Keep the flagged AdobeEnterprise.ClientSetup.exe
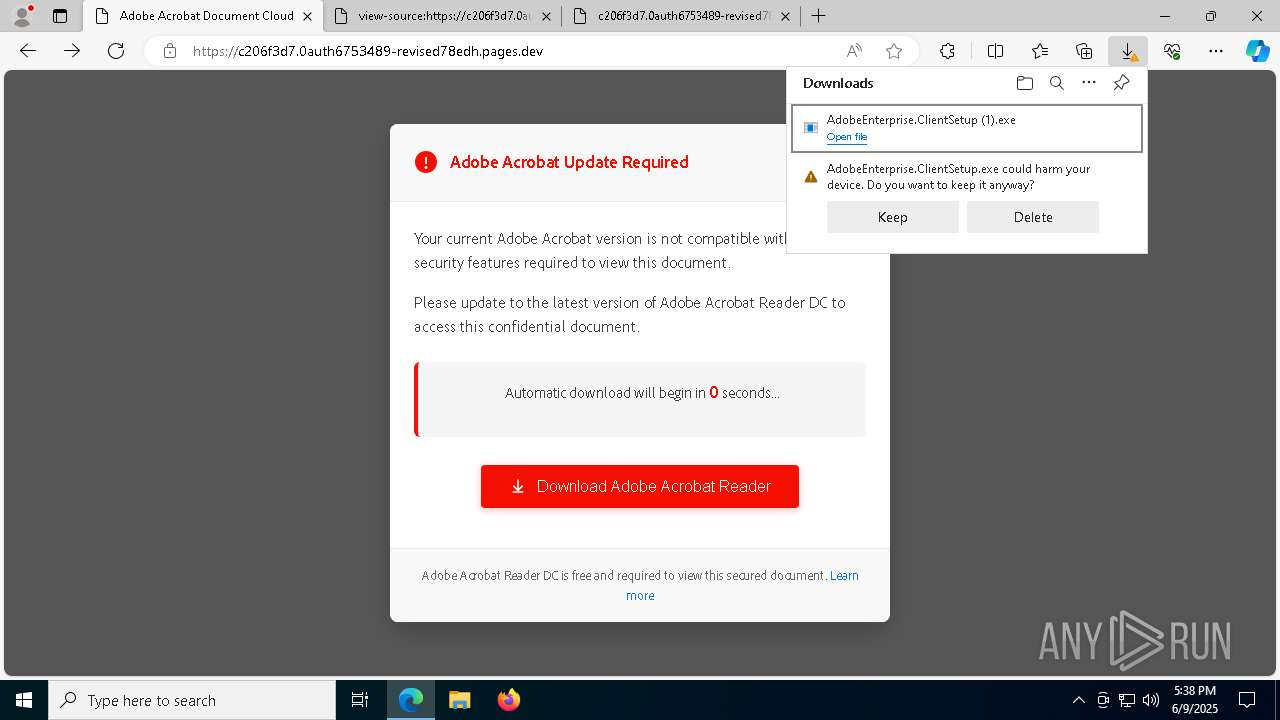This screenshot has height=720, width=1280. point(892,217)
